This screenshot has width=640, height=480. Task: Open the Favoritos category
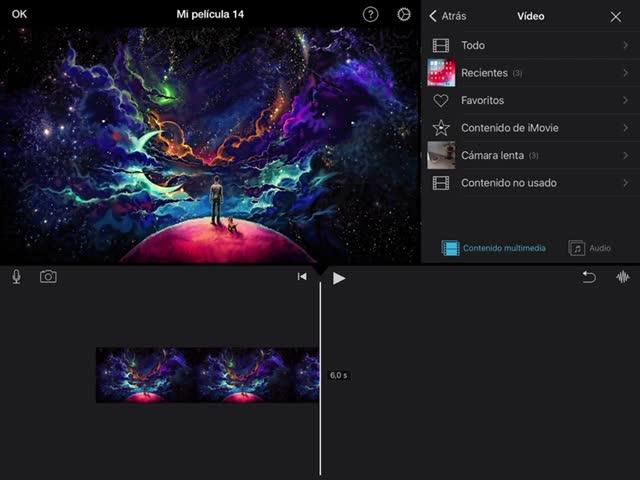tap(531, 100)
